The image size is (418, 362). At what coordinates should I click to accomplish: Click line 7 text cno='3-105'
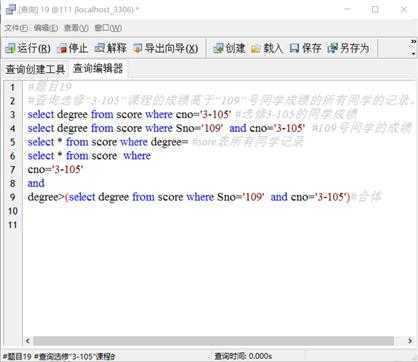[x=55, y=169]
